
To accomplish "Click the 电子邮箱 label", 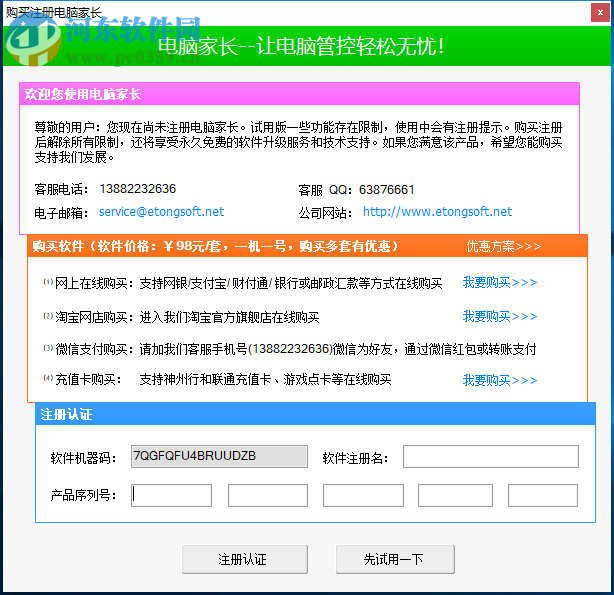I will tap(61, 213).
